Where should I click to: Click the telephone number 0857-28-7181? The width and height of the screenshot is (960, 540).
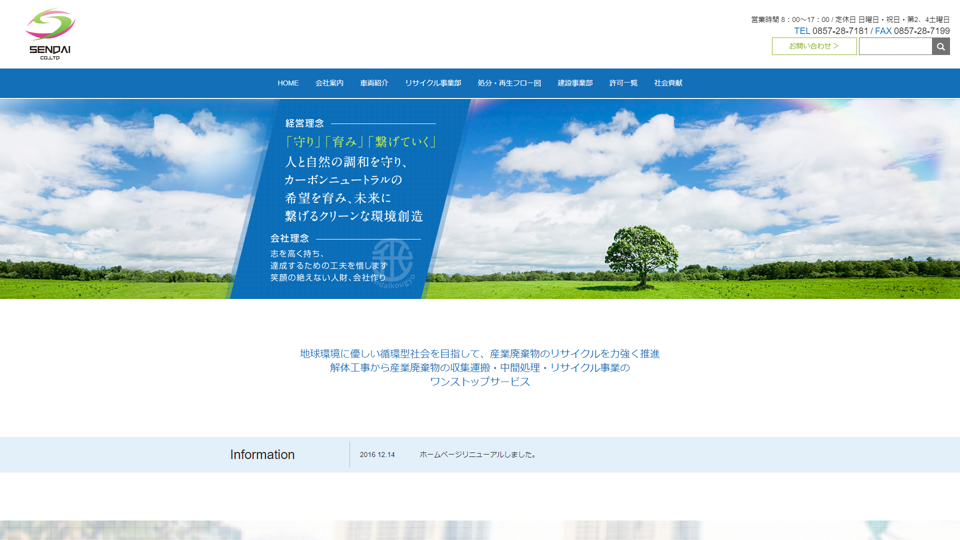point(839,31)
